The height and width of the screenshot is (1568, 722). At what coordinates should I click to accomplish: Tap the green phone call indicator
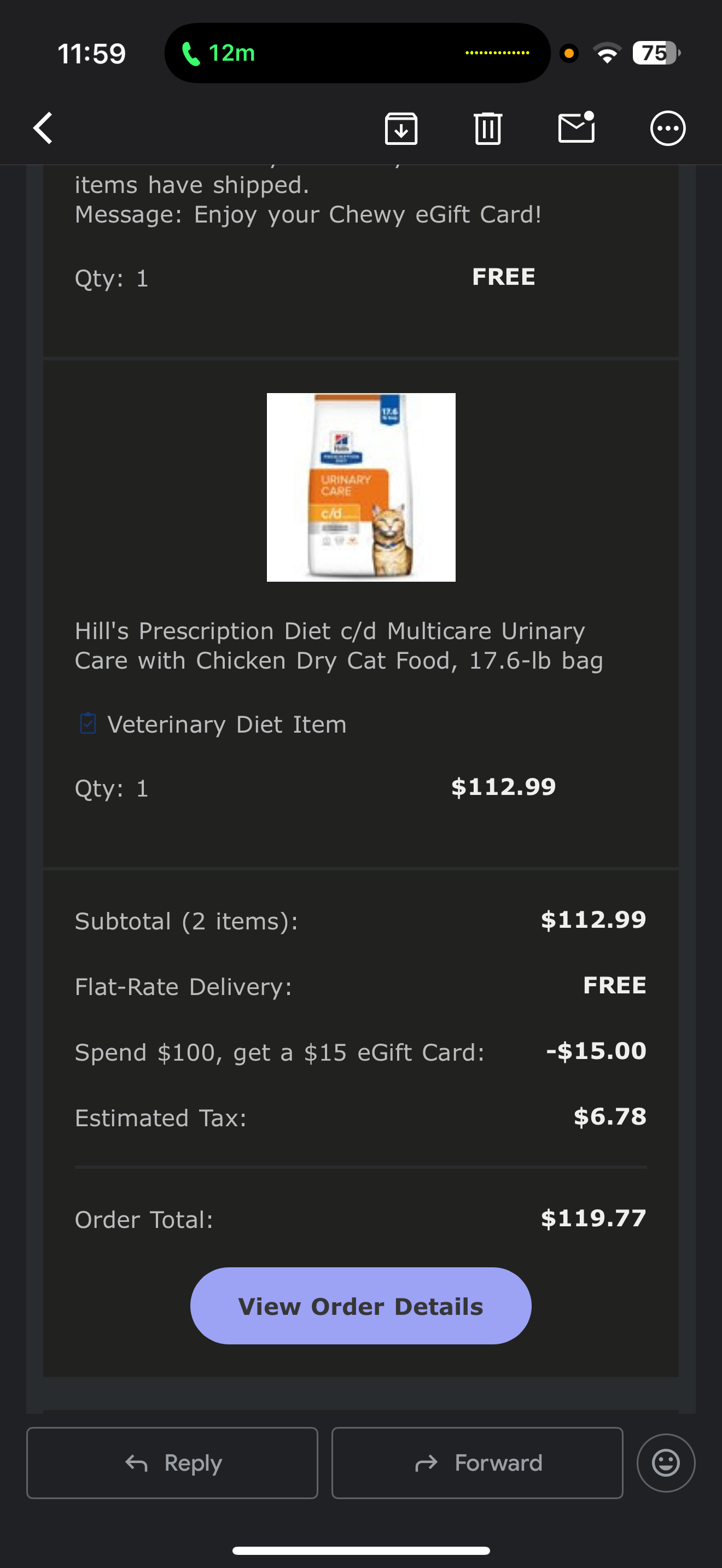(218, 54)
